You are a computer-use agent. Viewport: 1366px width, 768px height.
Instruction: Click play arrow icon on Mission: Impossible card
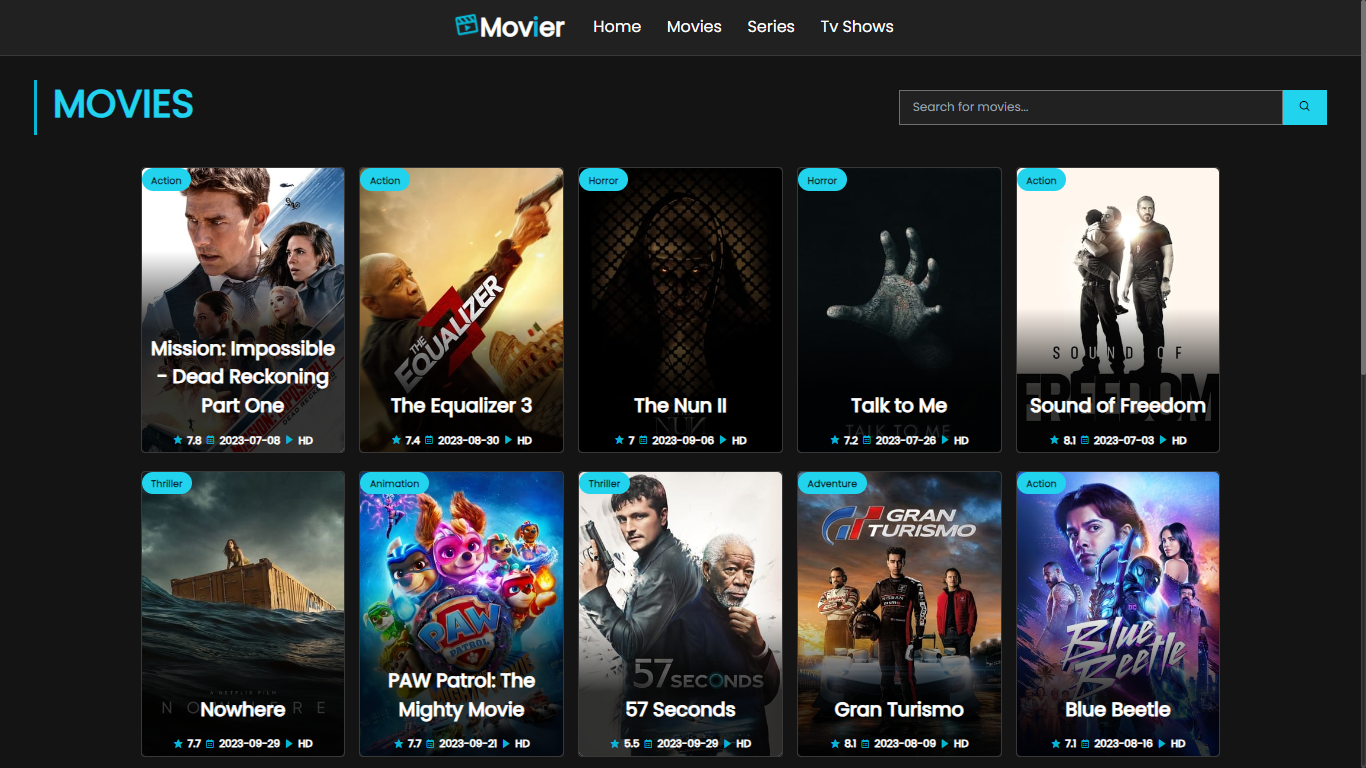[x=290, y=440]
